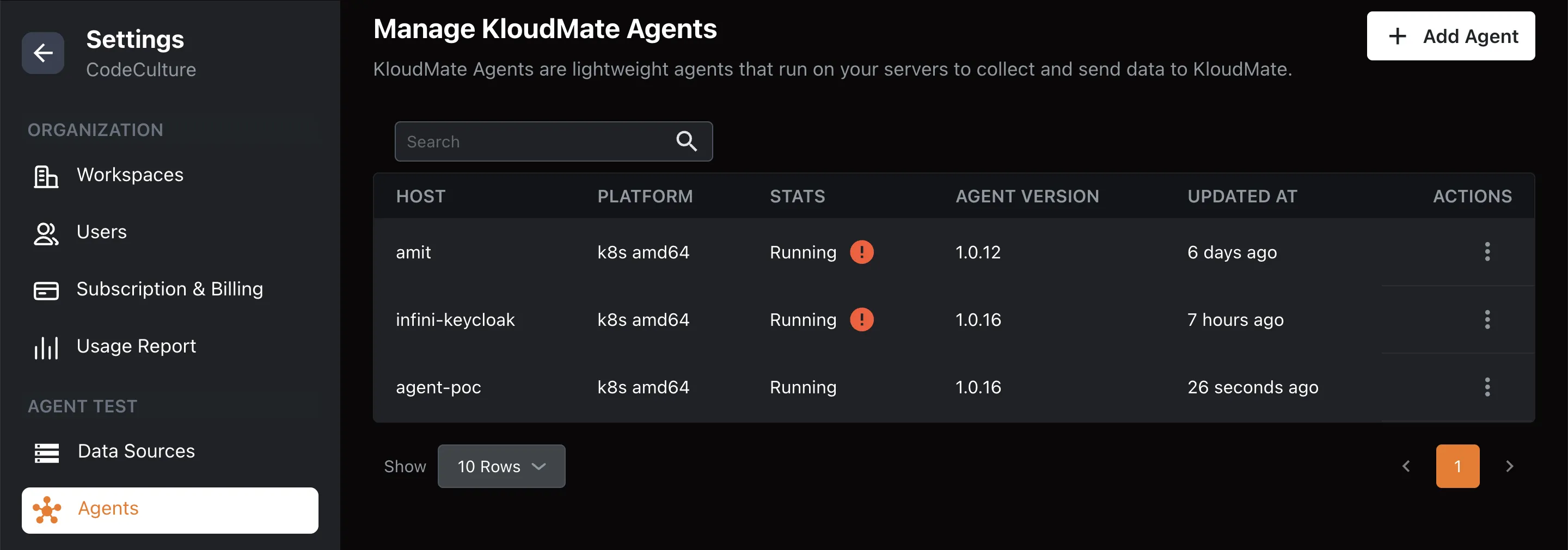The width and height of the screenshot is (1568, 550).
Task: Click the AGENT VERSION column header
Action: point(1027,196)
